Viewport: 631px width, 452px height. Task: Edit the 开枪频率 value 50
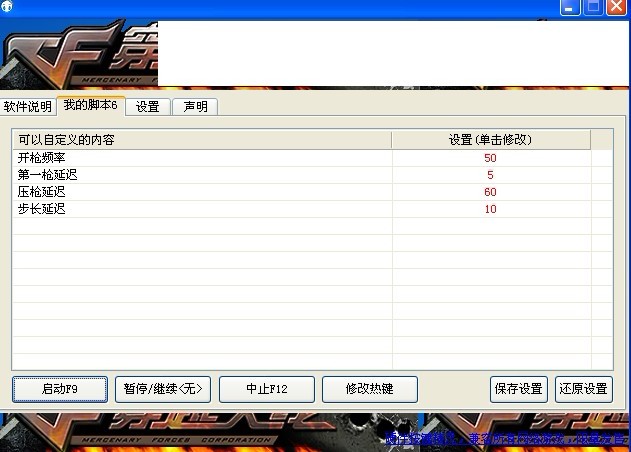pos(490,158)
